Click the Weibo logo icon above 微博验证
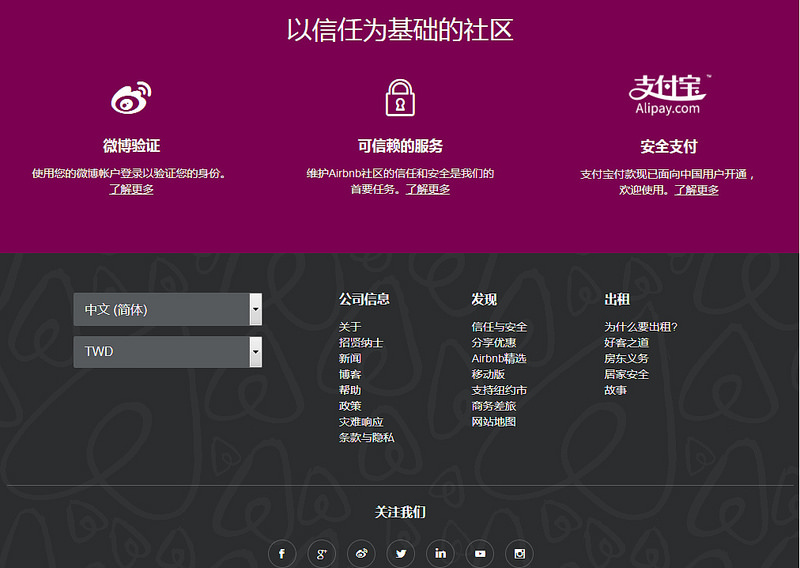The image size is (800, 568). tap(131, 97)
